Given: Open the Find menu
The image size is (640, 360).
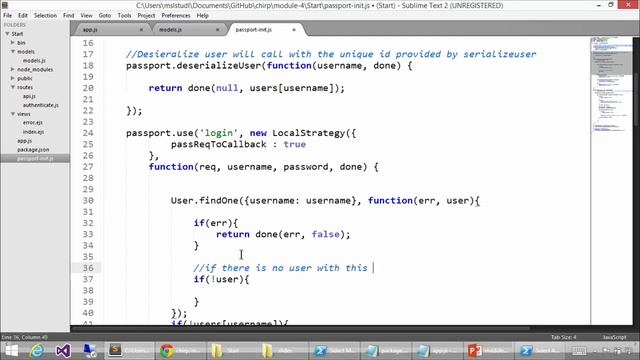Looking at the screenshot, I should (x=69, y=16).
